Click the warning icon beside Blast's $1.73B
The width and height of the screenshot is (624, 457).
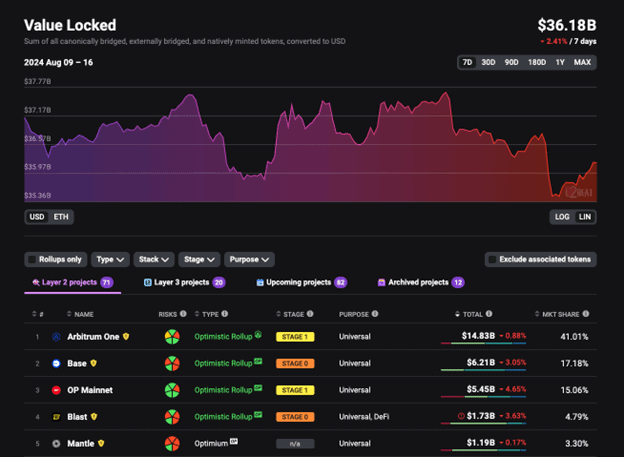click(x=461, y=416)
